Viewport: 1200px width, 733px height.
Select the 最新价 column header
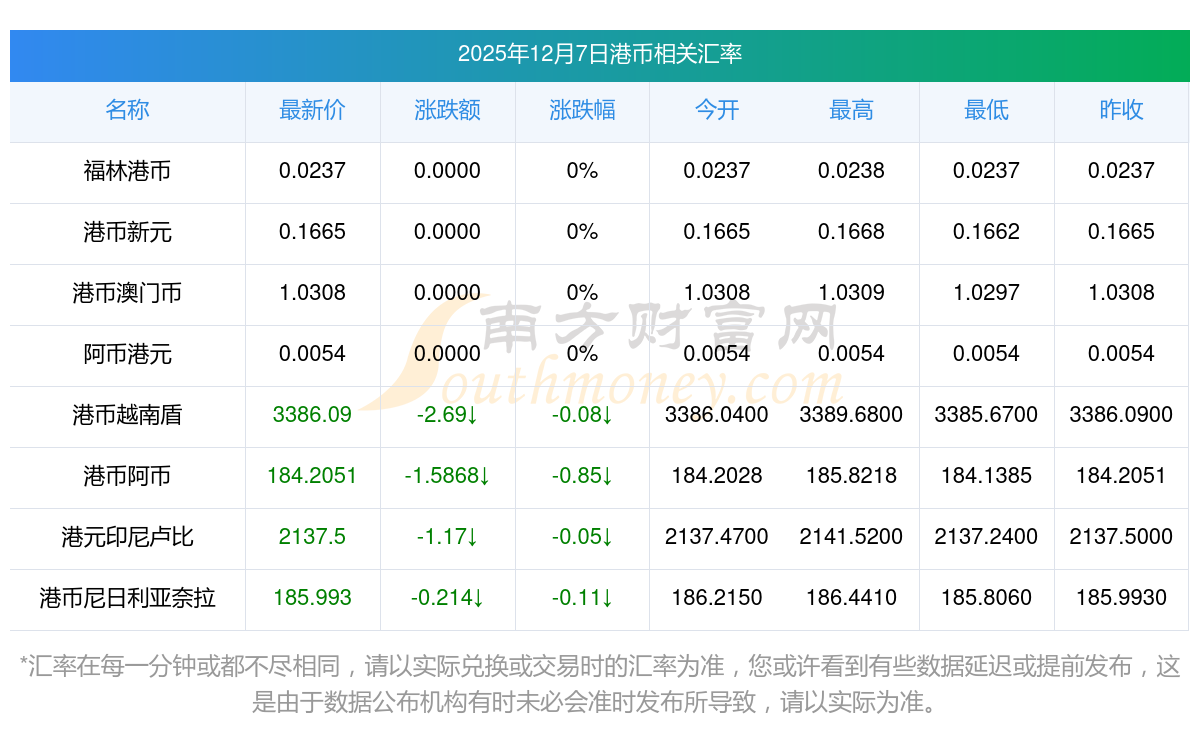[312, 110]
